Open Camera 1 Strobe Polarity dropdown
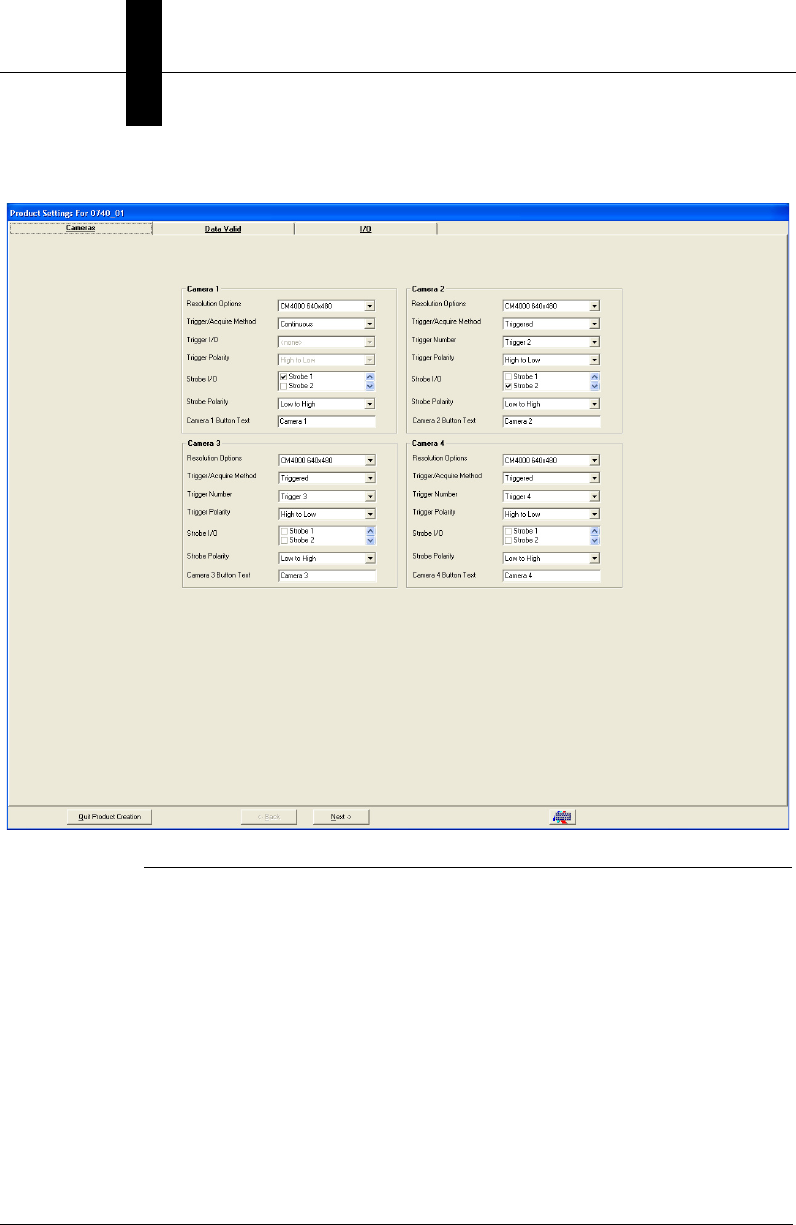The image size is (796, 1225). click(x=370, y=404)
